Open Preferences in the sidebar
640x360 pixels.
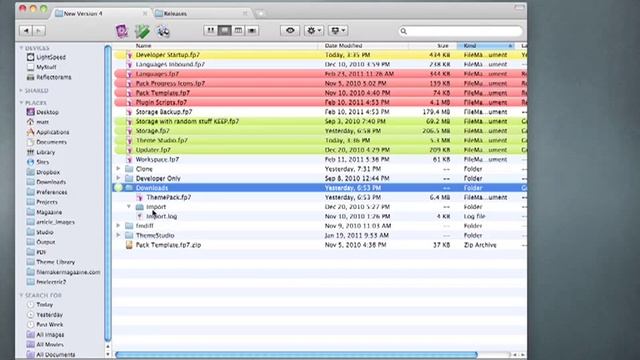51,192
